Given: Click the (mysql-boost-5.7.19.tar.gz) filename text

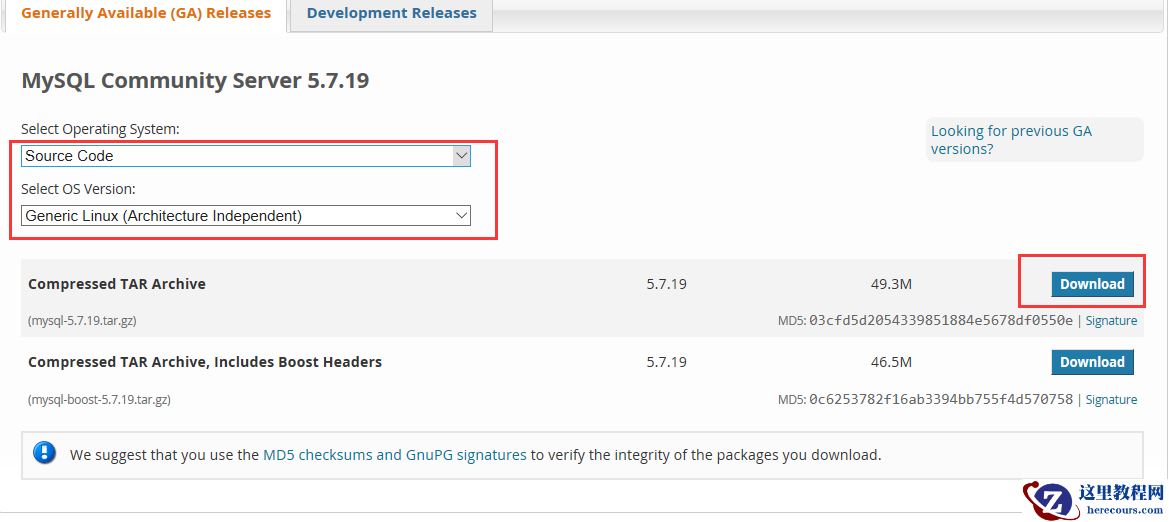Looking at the screenshot, I should 99,400.
